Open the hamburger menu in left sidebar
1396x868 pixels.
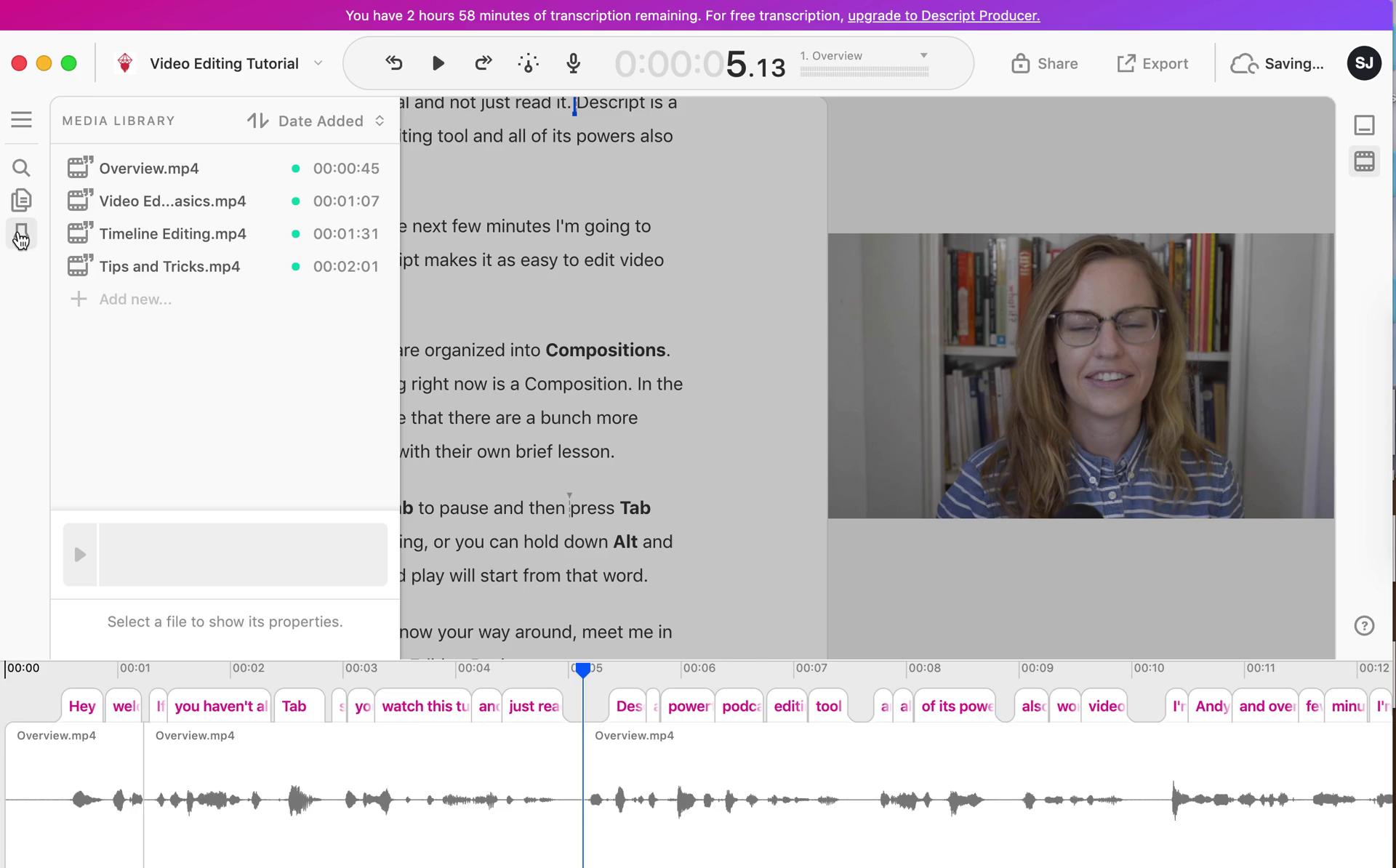coord(21,119)
